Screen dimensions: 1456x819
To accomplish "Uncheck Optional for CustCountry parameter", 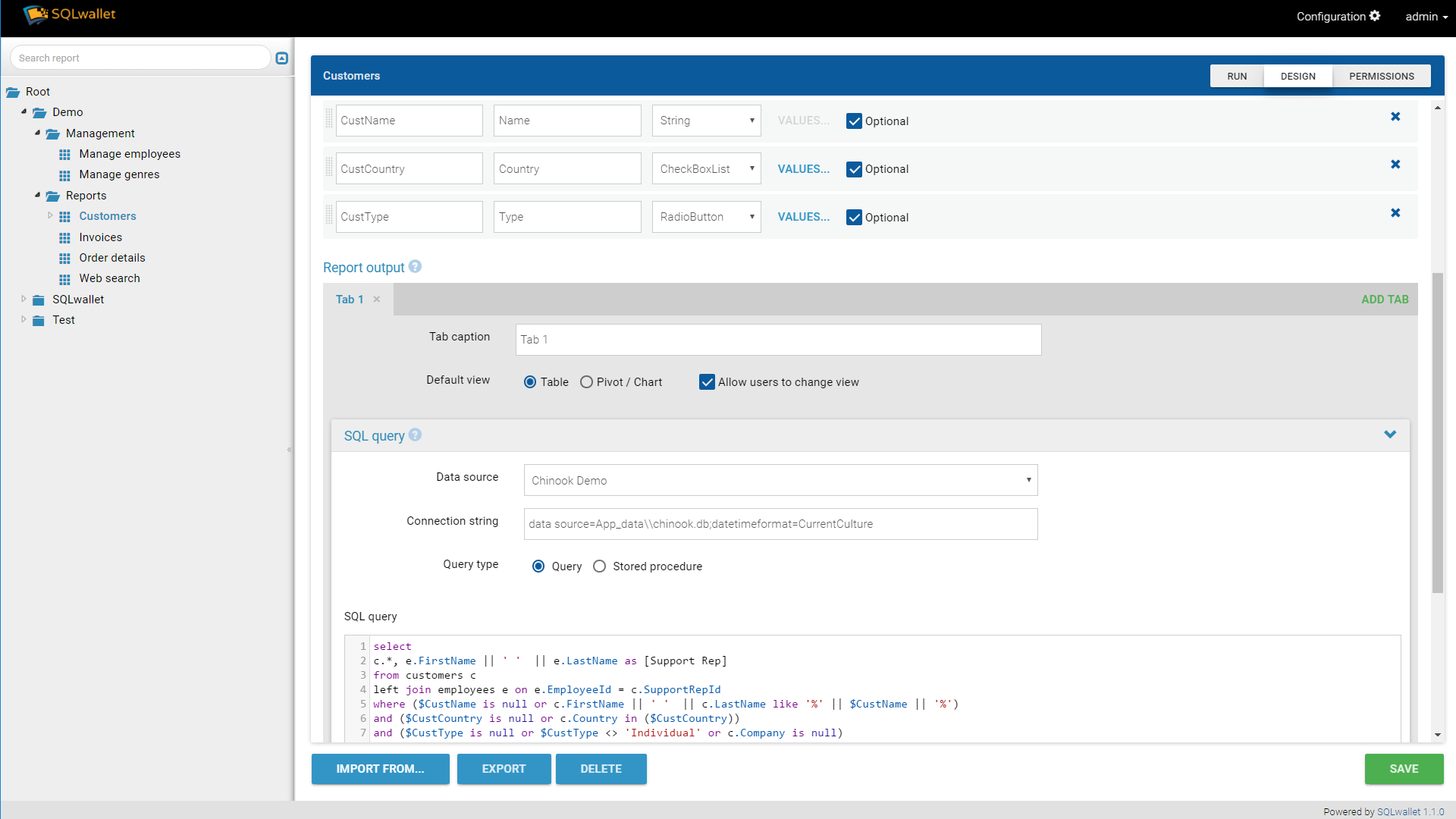I will pyautogui.click(x=854, y=169).
